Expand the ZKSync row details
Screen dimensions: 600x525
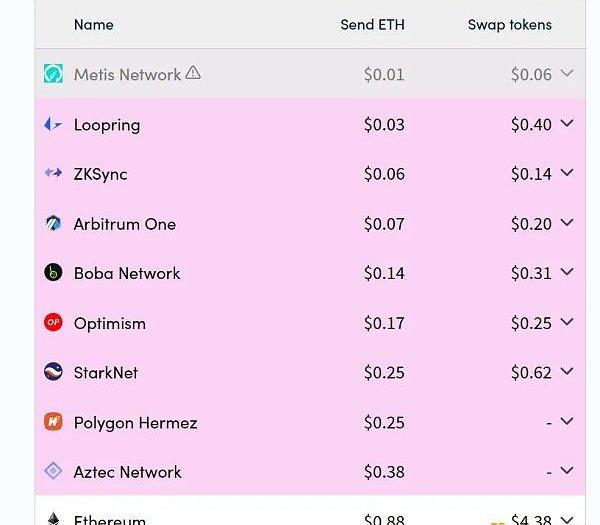click(x=567, y=173)
